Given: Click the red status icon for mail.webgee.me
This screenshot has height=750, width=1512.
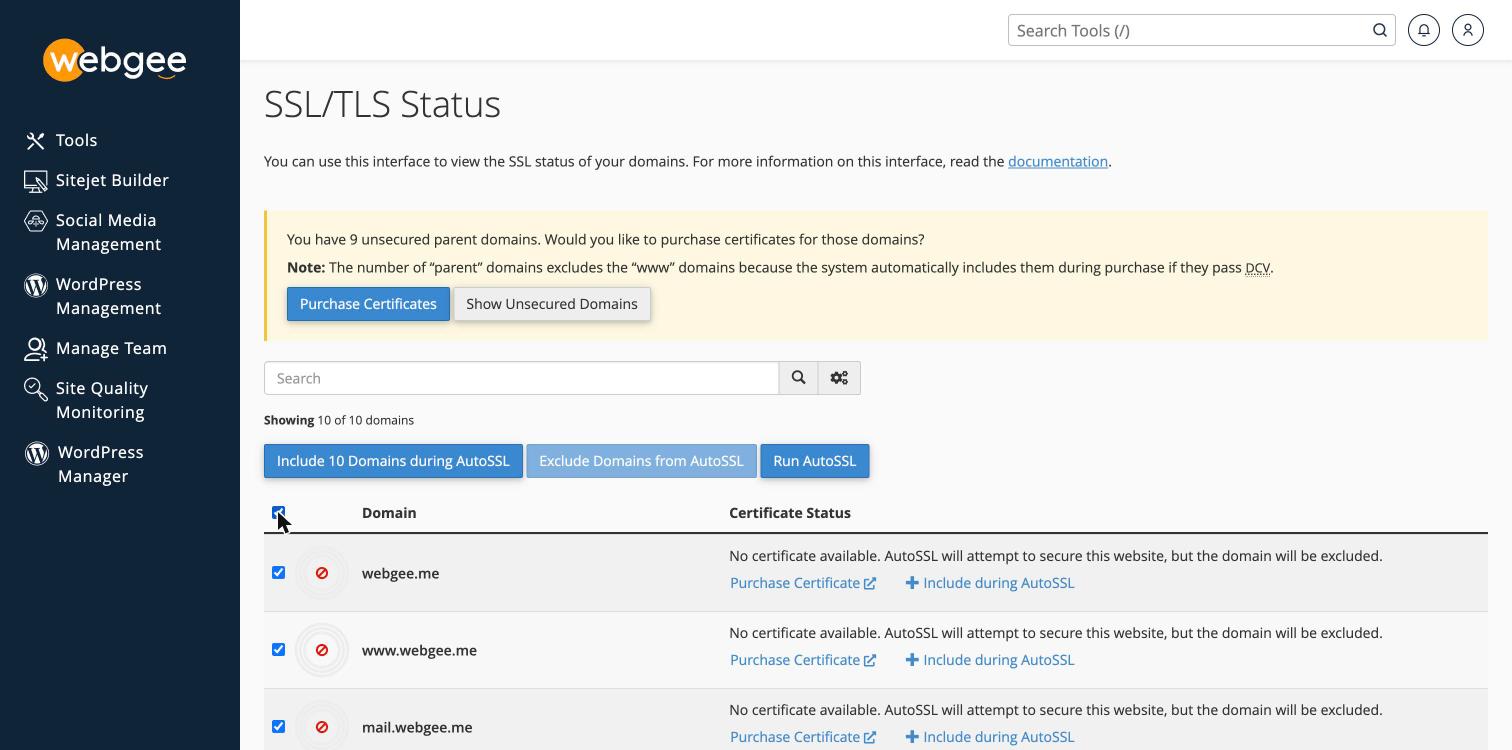Looking at the screenshot, I should coord(322,727).
